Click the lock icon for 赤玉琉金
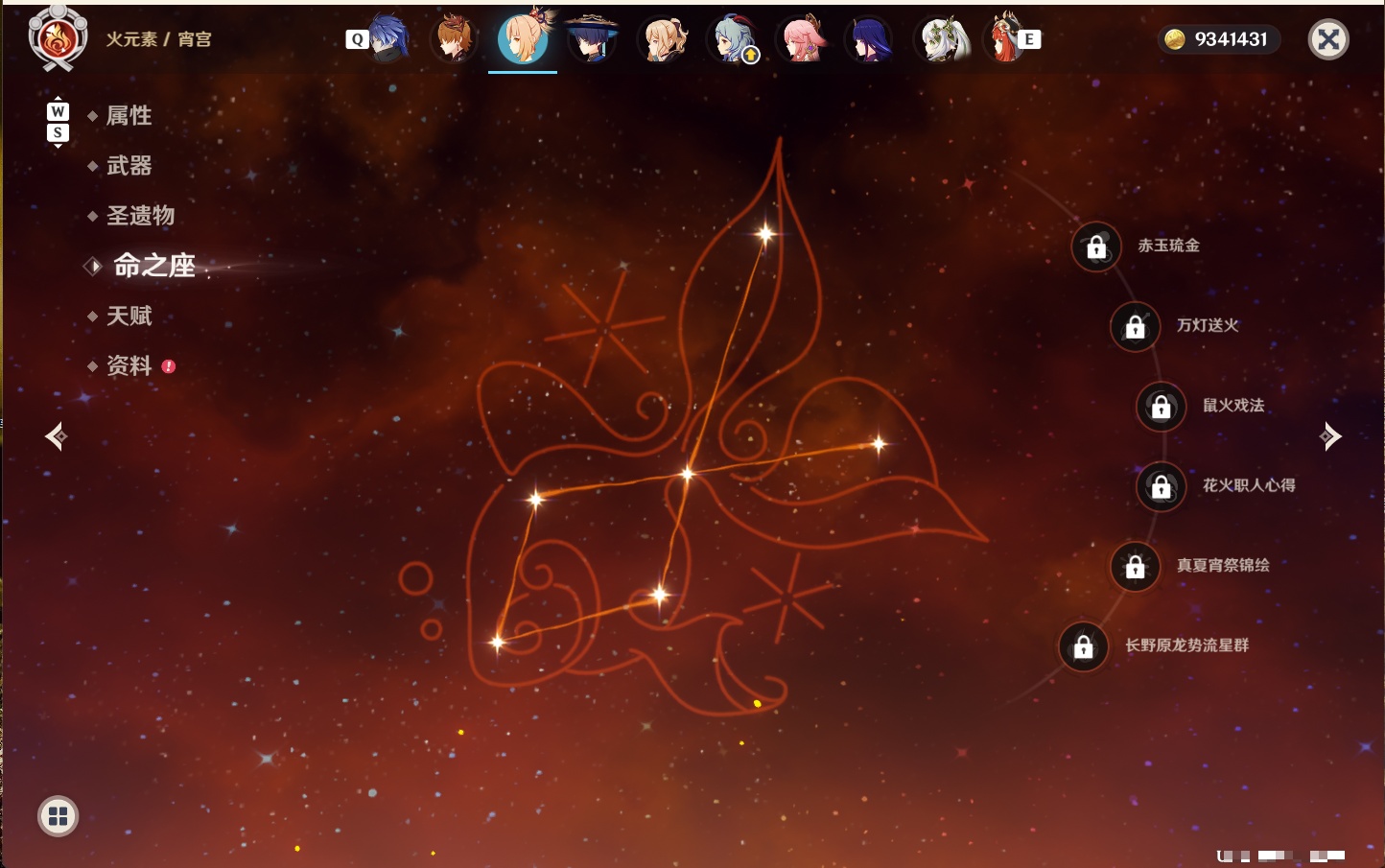 click(1096, 246)
